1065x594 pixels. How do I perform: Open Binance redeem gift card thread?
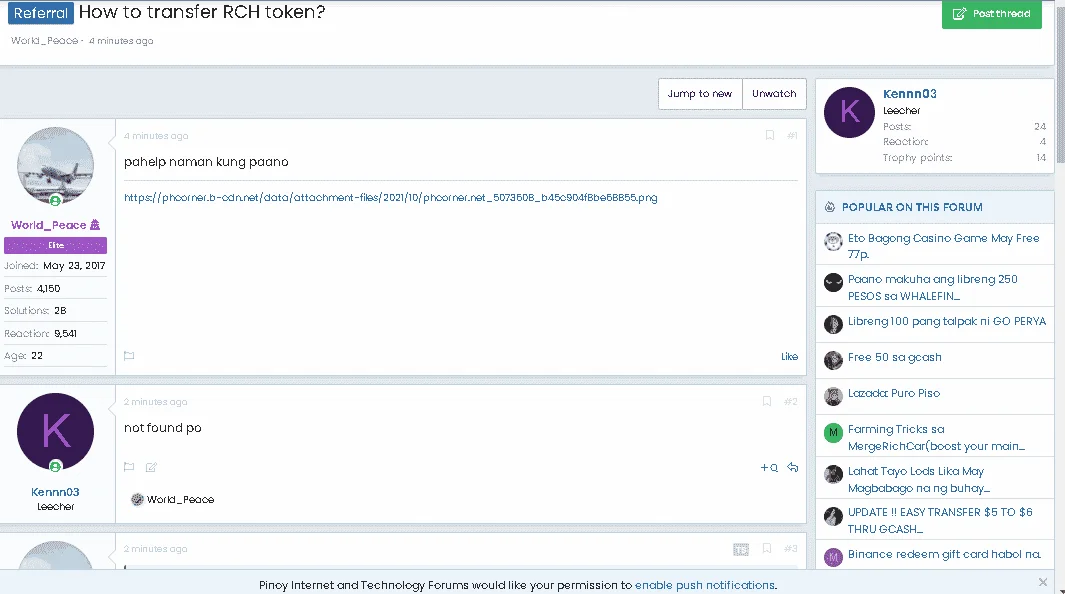click(x=944, y=554)
